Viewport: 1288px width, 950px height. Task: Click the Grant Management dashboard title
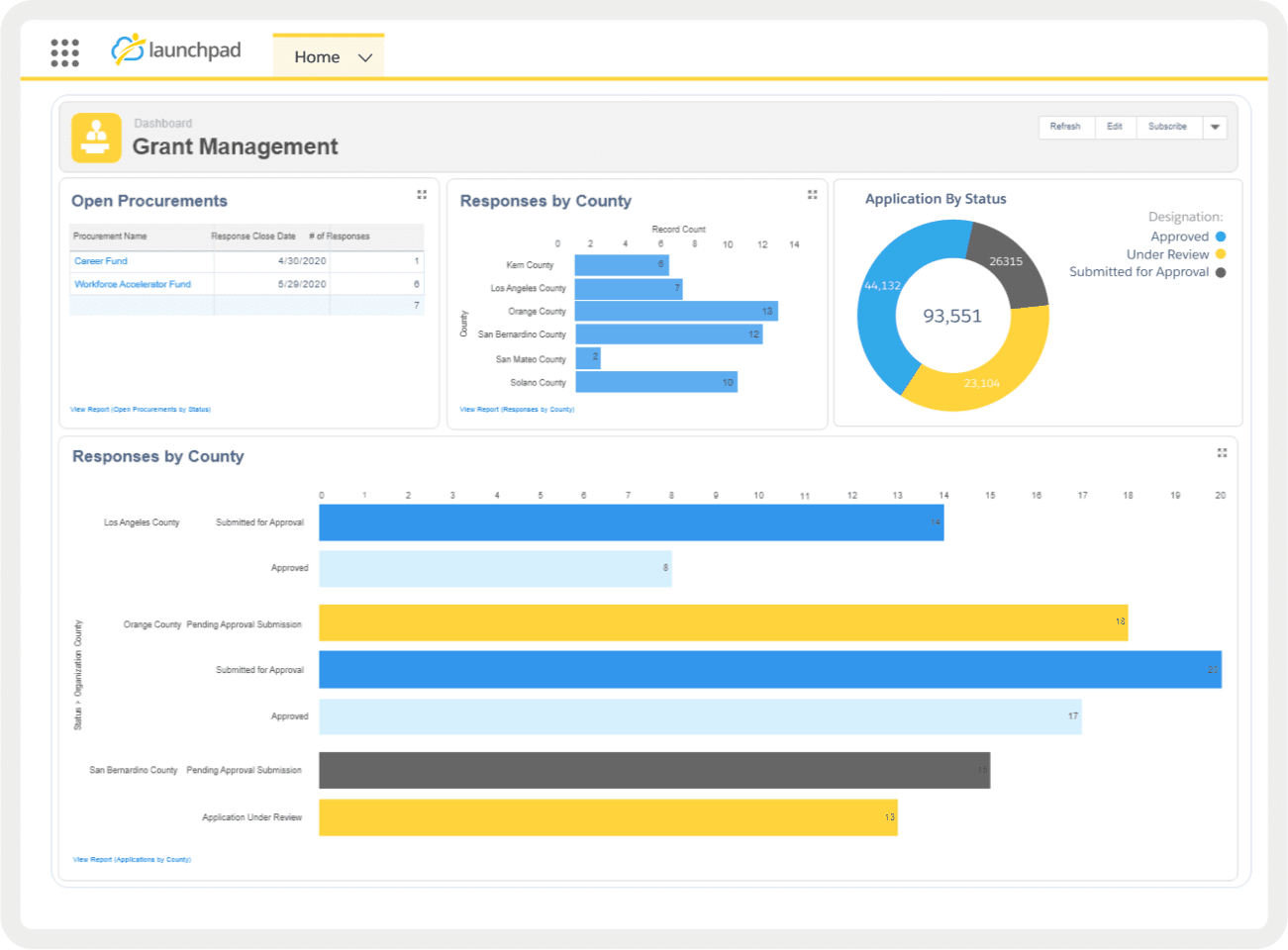coord(236,147)
